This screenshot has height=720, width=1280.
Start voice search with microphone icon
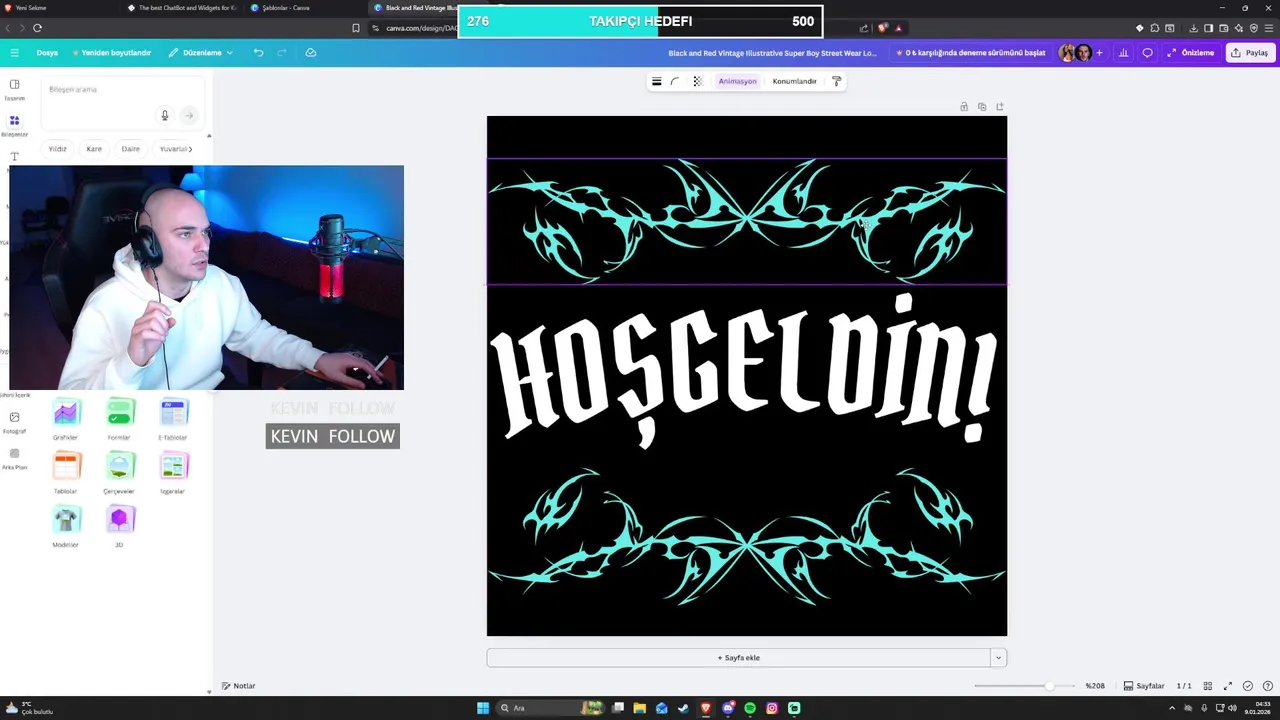[165, 115]
